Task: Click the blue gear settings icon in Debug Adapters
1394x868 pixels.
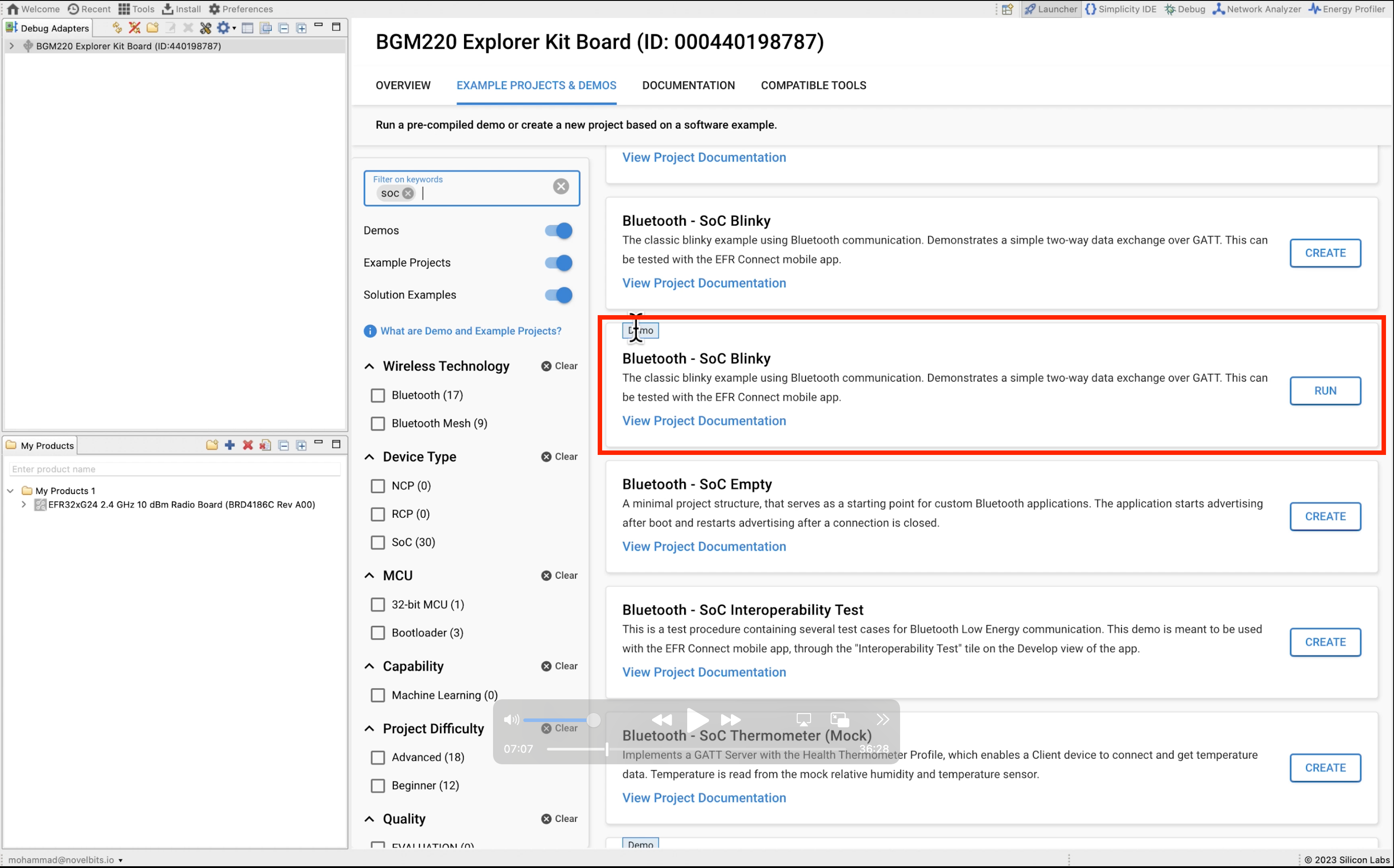Action: (223, 28)
